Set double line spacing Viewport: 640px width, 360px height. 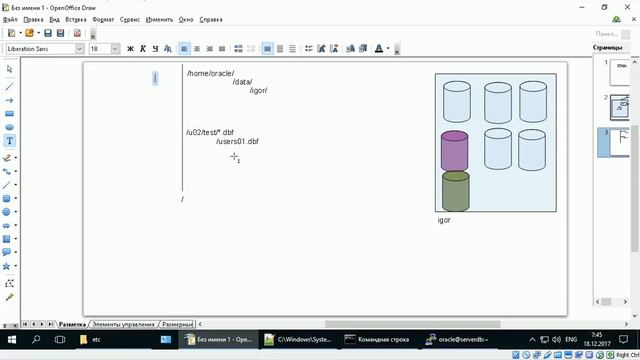pos(292,49)
